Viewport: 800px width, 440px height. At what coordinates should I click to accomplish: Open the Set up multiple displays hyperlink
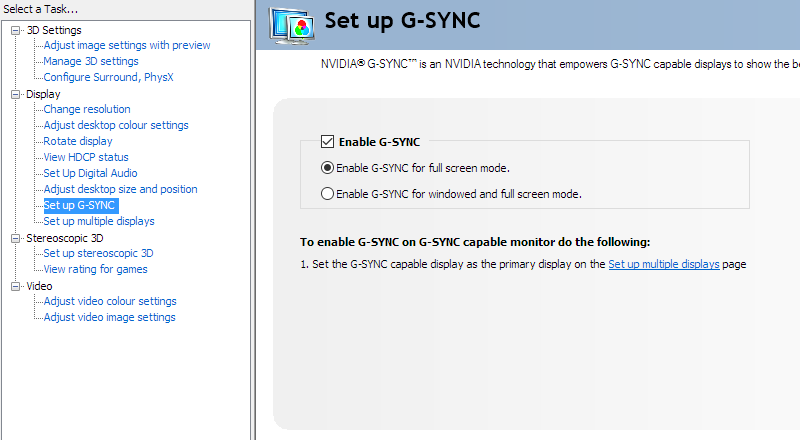pyautogui.click(x=664, y=264)
